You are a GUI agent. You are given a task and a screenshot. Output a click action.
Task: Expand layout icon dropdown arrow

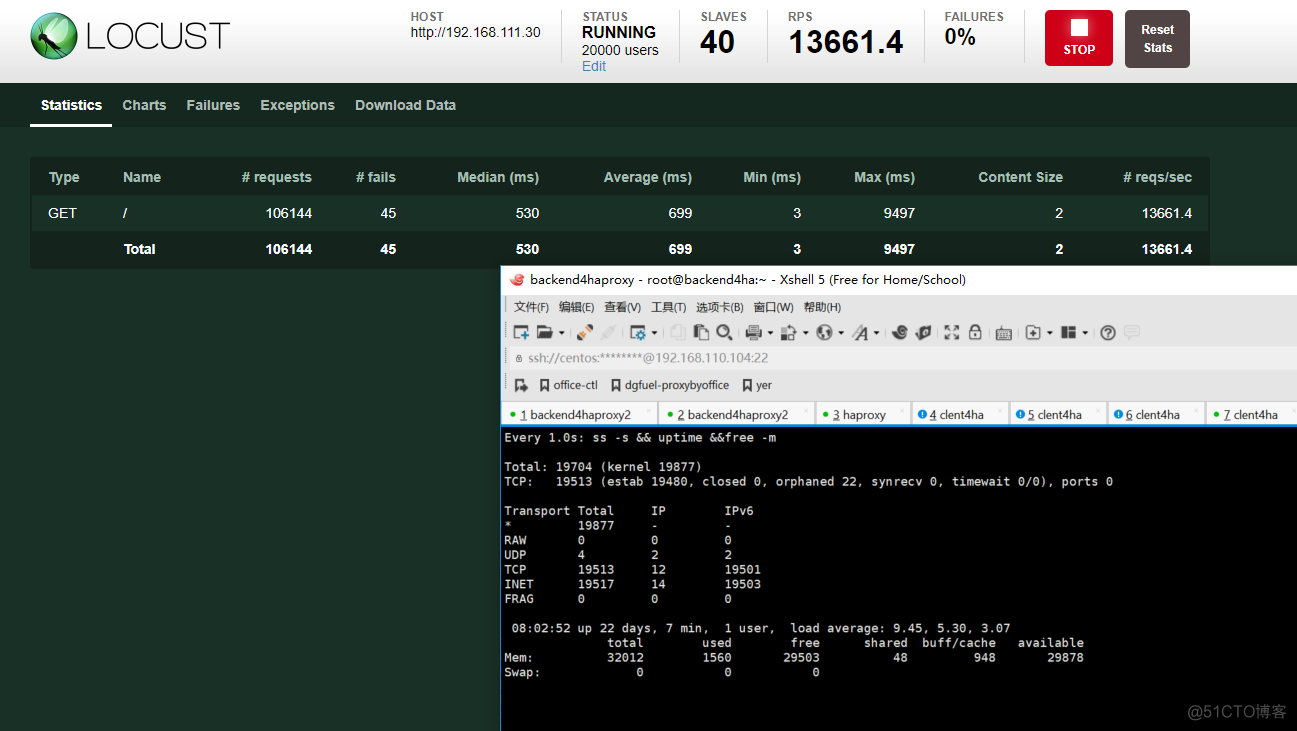click(x=1085, y=333)
